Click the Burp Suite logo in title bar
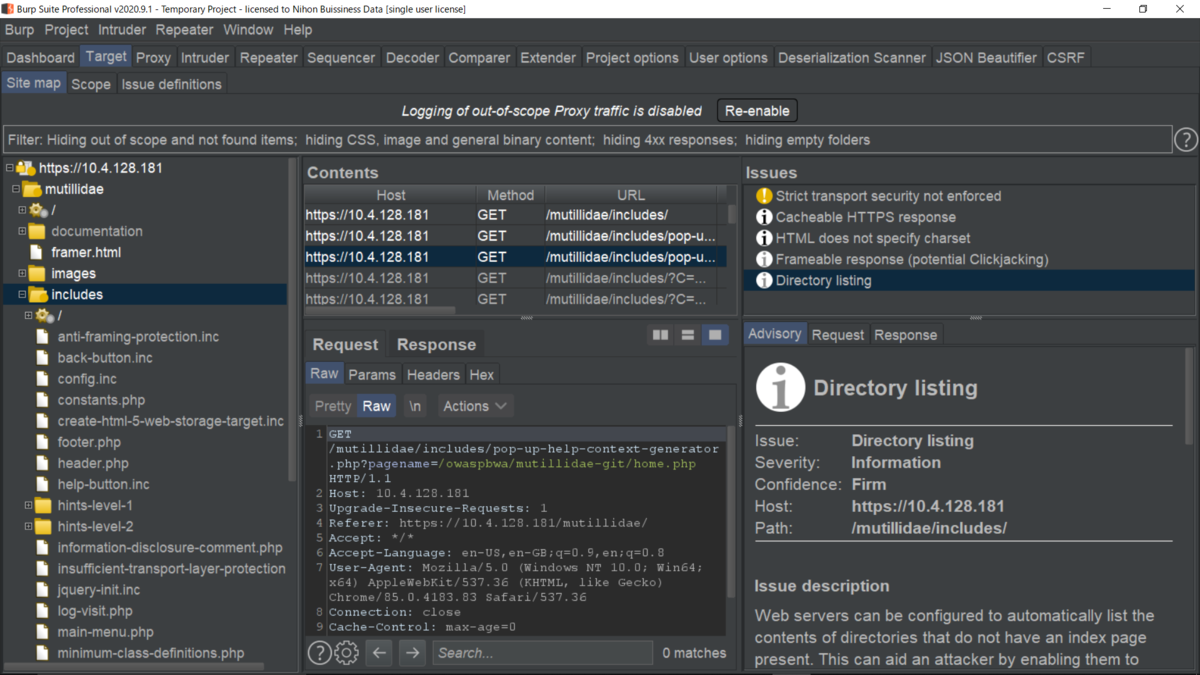Image resolution: width=1200 pixels, height=675 pixels. tap(8, 9)
